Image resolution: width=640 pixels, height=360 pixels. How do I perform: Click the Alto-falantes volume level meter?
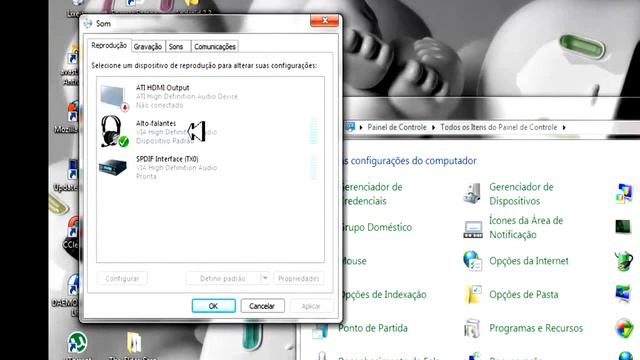tap(313, 131)
